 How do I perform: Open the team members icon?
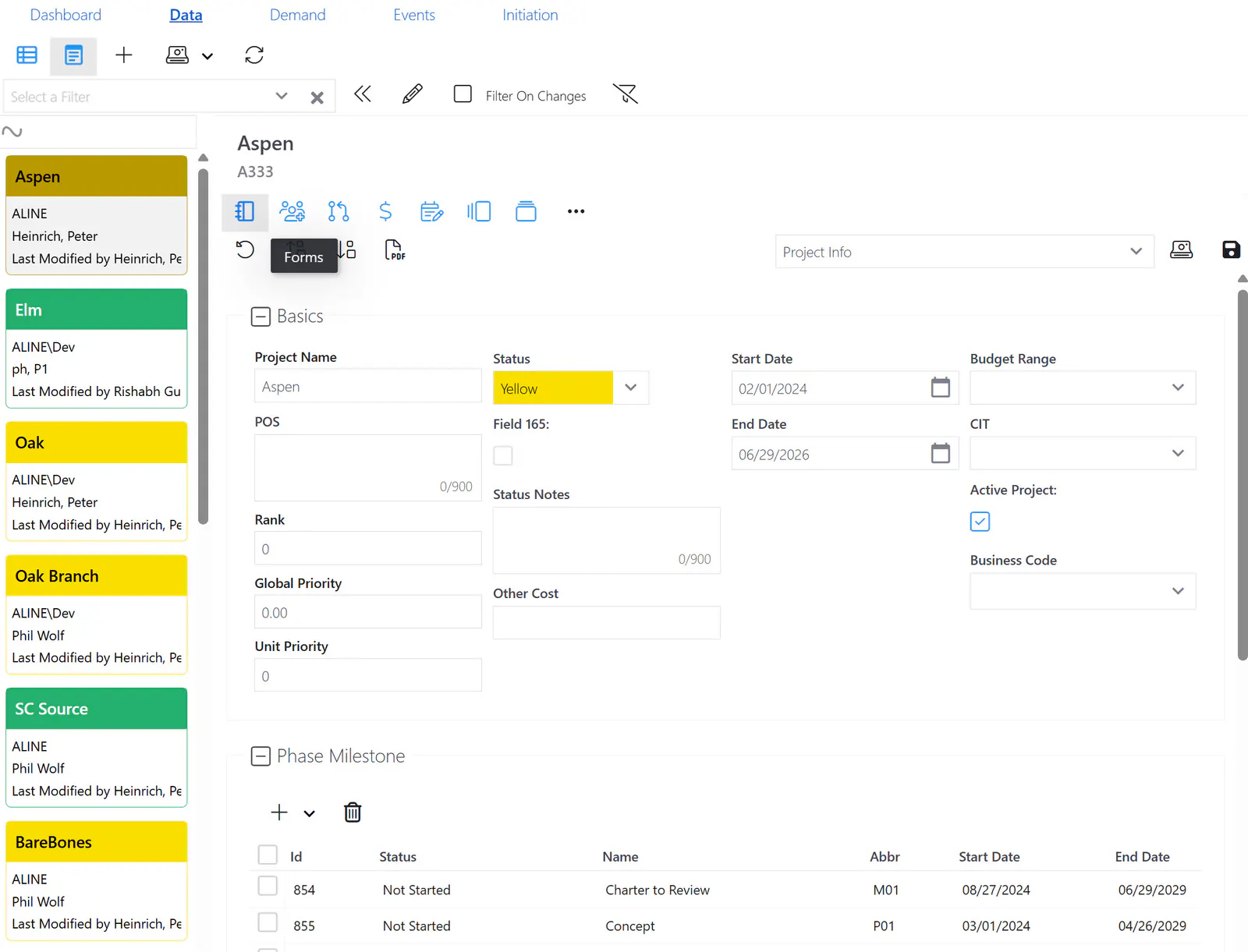(292, 211)
